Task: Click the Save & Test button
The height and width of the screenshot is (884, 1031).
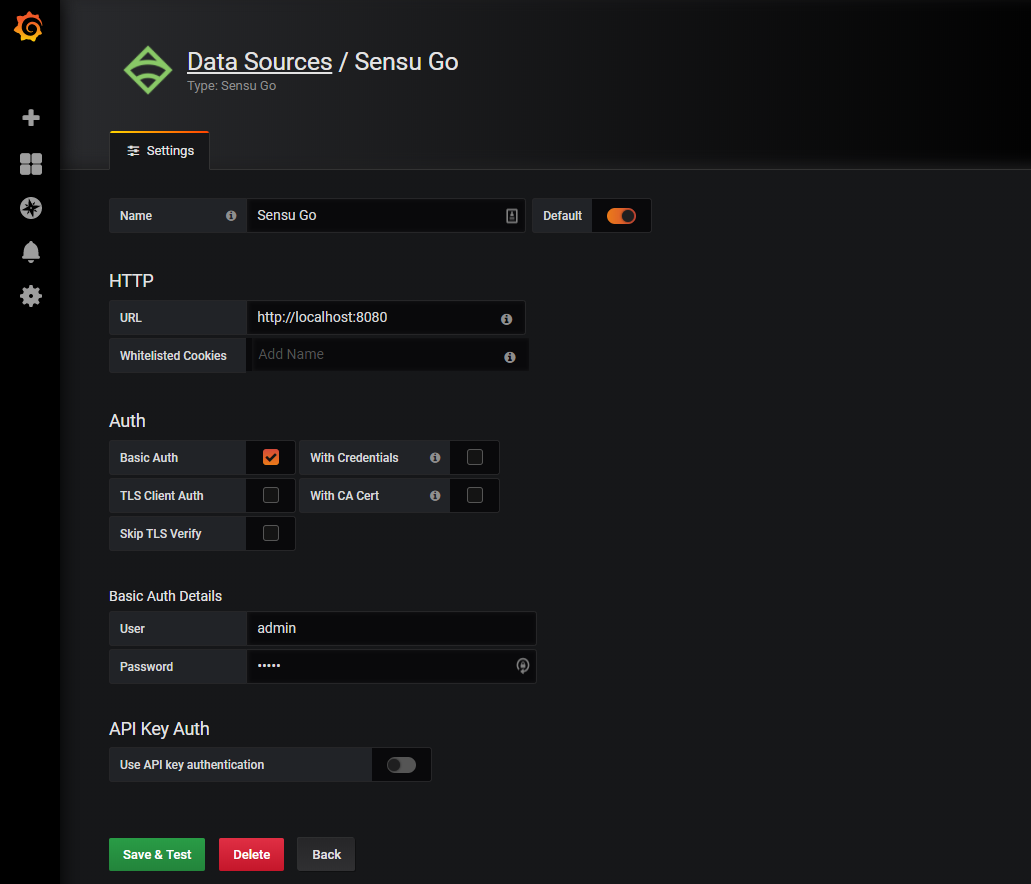Action: (x=157, y=854)
